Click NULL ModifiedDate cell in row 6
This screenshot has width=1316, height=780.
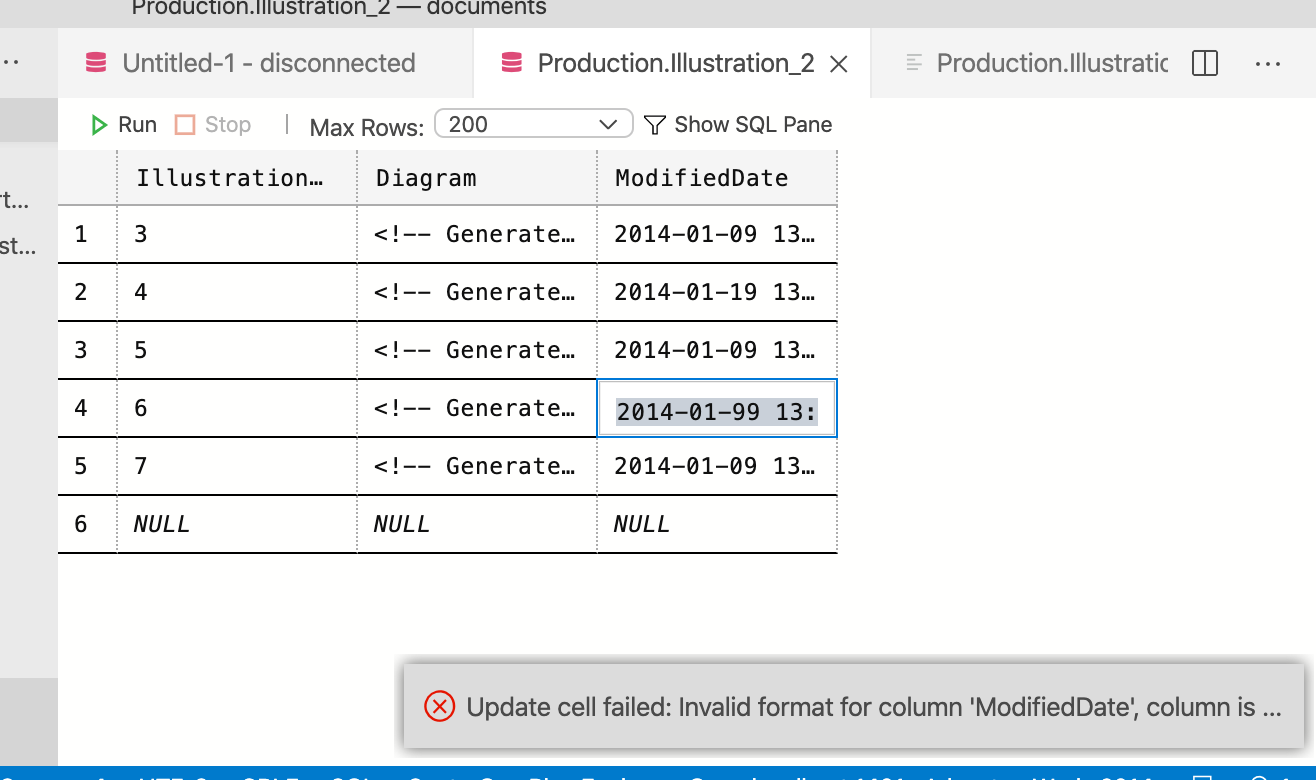(717, 525)
